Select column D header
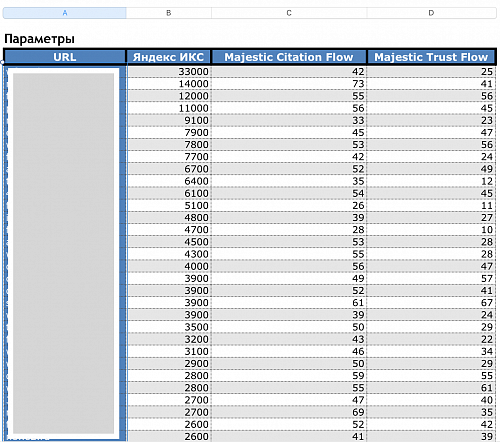 coord(431,13)
